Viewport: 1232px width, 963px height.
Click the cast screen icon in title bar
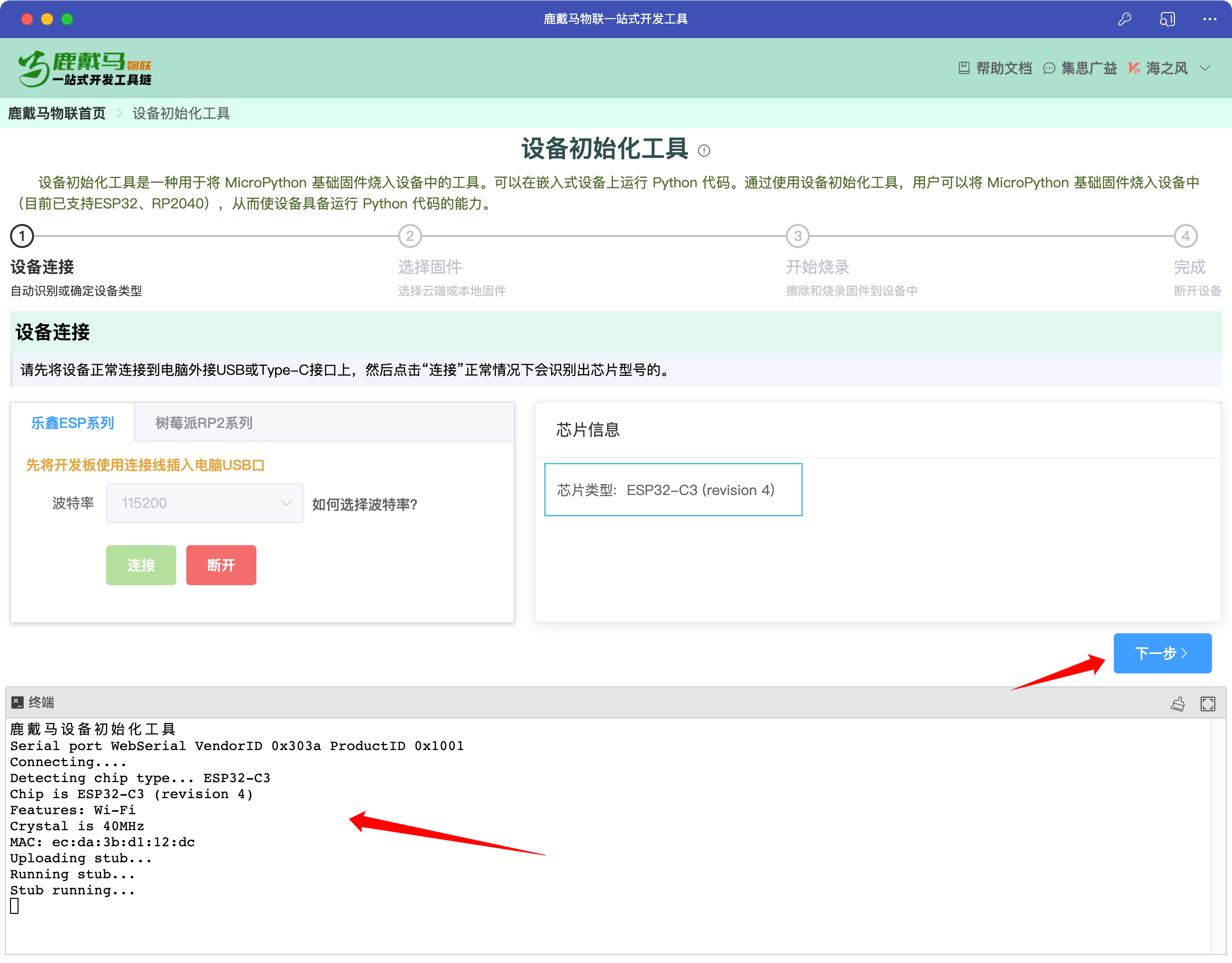(1167, 19)
